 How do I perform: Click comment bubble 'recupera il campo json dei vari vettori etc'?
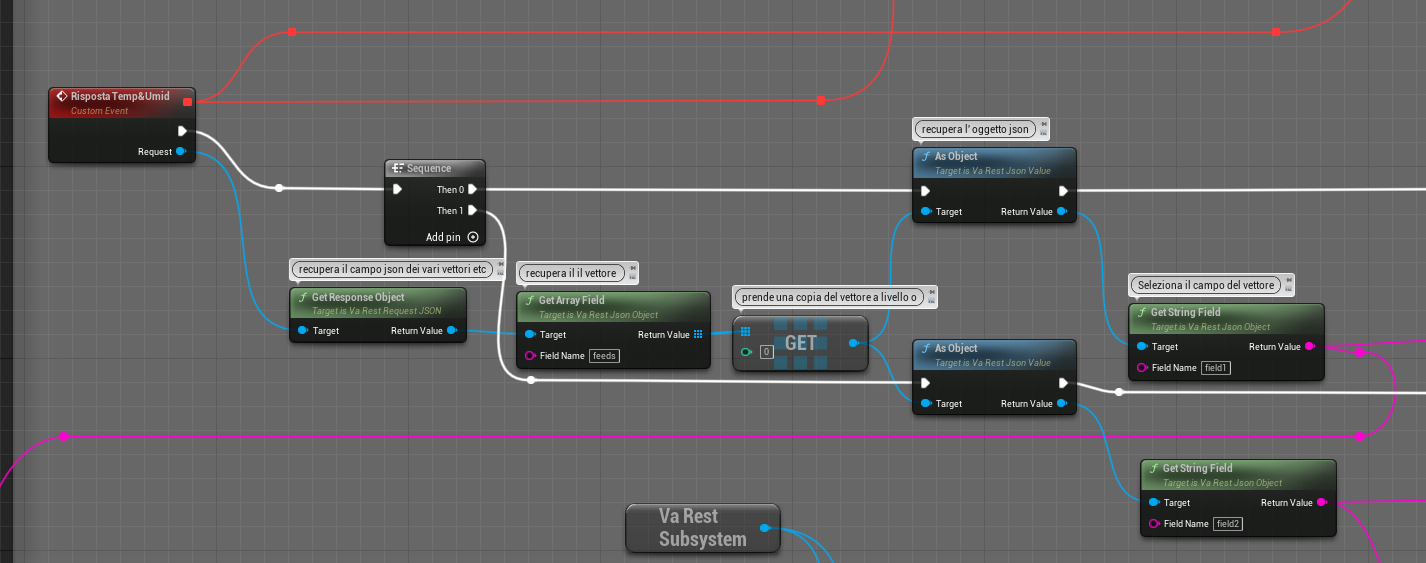[x=392, y=269]
